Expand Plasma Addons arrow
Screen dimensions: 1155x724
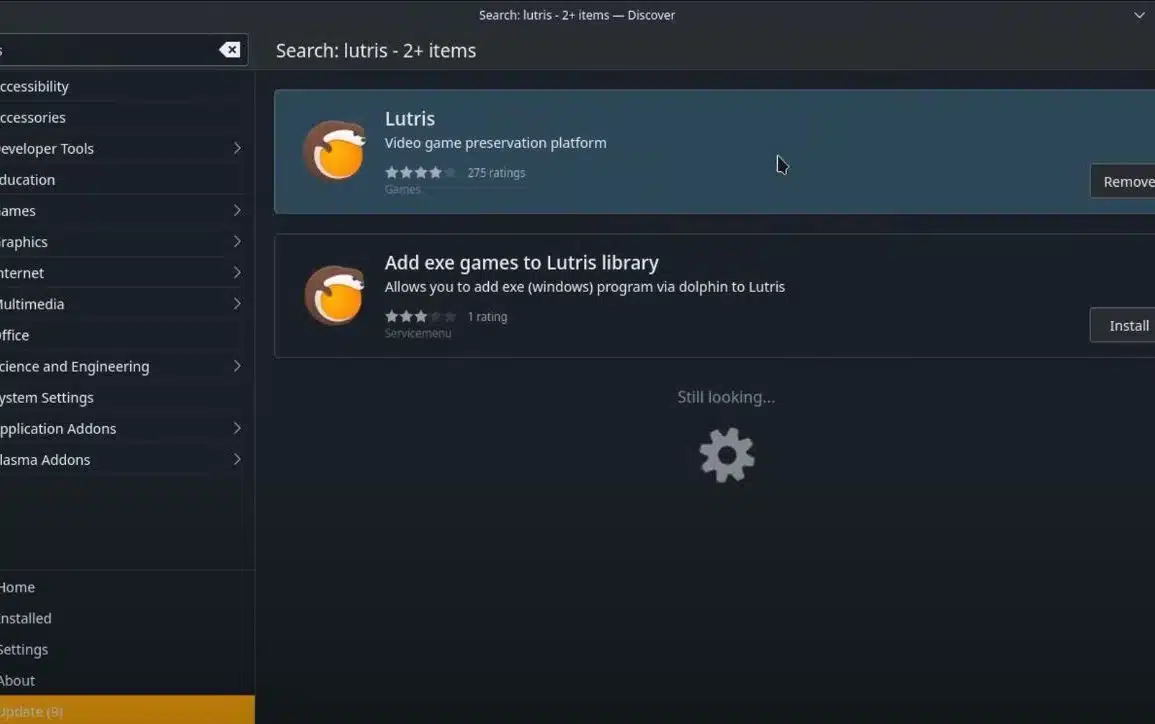tap(236, 460)
